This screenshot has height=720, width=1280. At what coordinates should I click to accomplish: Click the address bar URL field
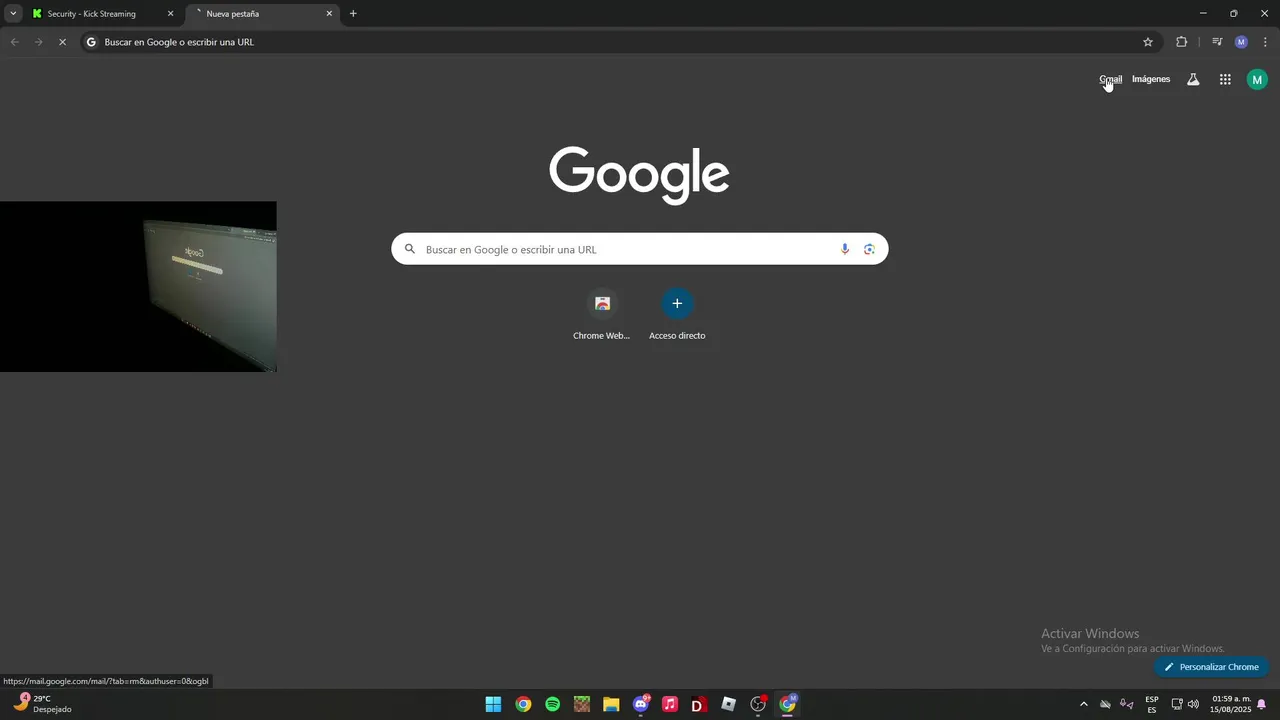(620, 42)
